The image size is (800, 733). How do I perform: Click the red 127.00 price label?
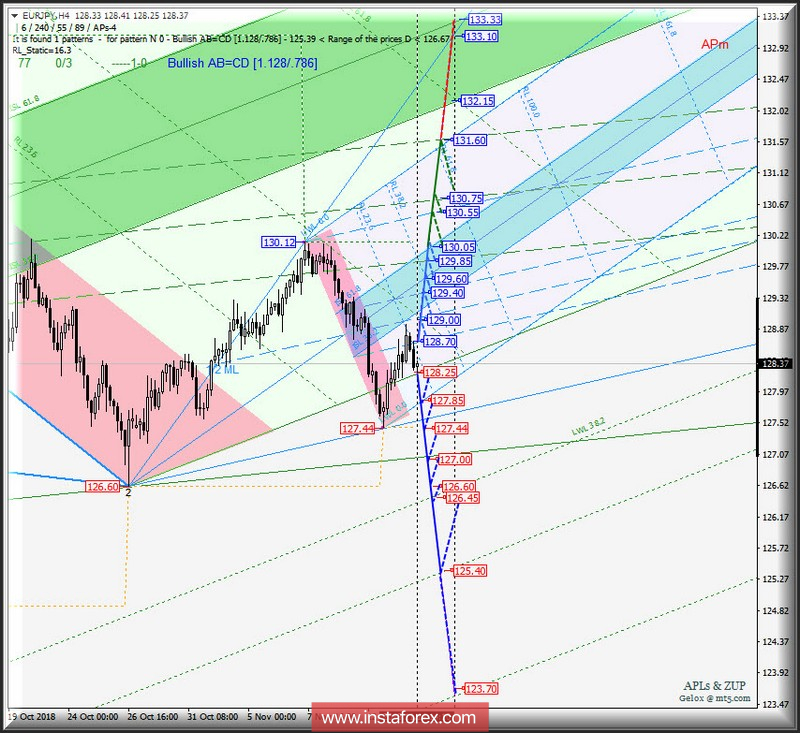click(455, 459)
